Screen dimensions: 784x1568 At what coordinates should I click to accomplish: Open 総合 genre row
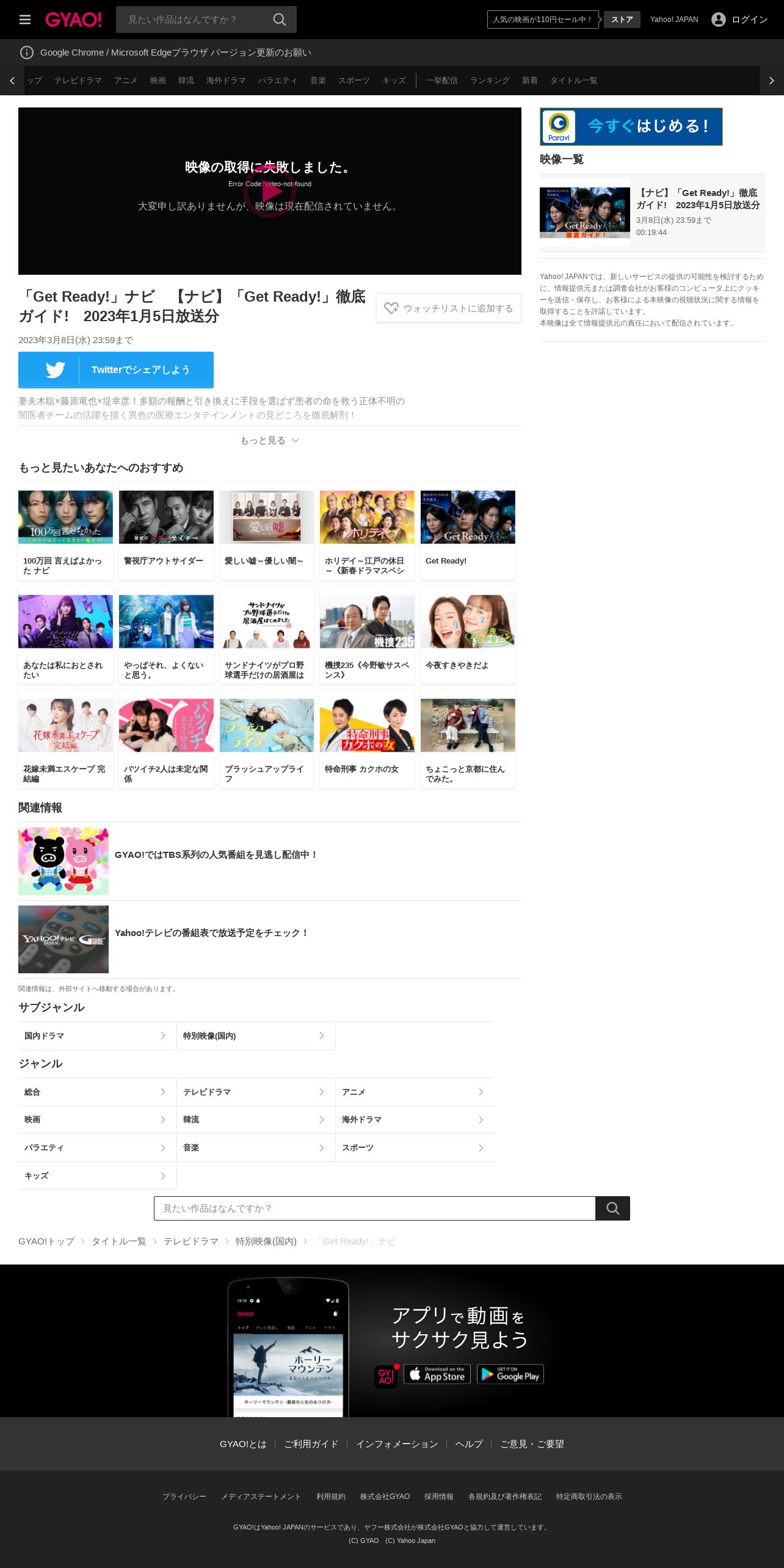pos(98,1092)
